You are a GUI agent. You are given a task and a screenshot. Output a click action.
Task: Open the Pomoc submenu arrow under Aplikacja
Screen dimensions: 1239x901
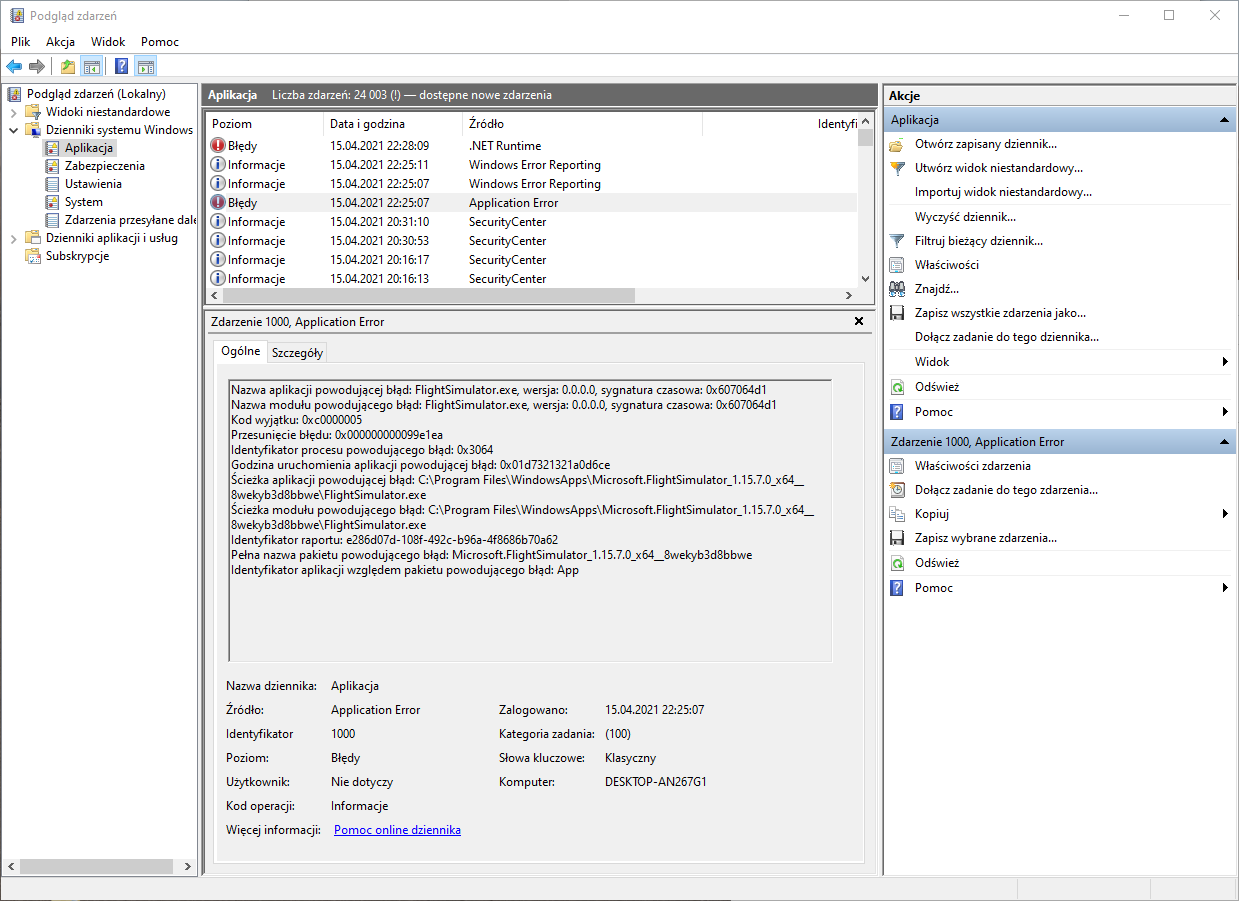[1226, 412]
